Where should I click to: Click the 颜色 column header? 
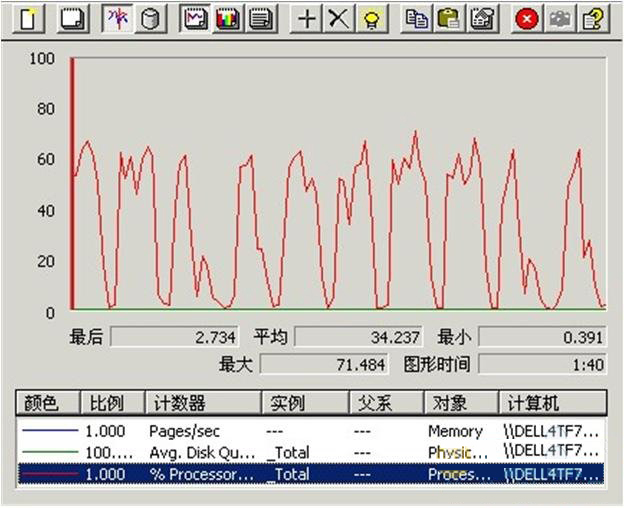(48, 403)
